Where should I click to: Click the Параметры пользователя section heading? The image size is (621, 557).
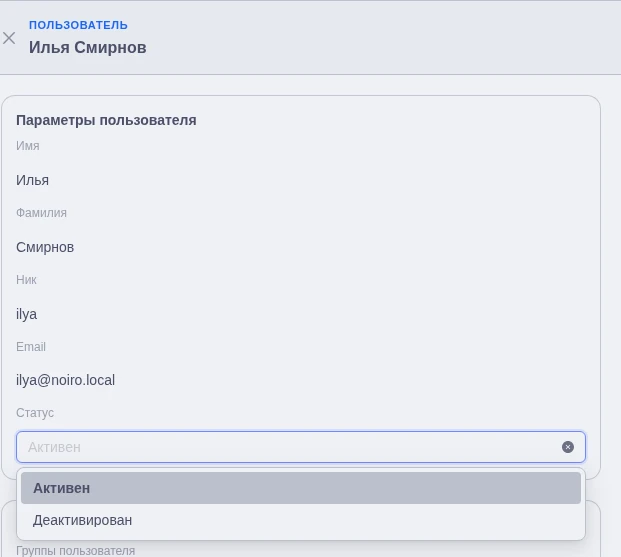pyautogui.click(x=106, y=120)
